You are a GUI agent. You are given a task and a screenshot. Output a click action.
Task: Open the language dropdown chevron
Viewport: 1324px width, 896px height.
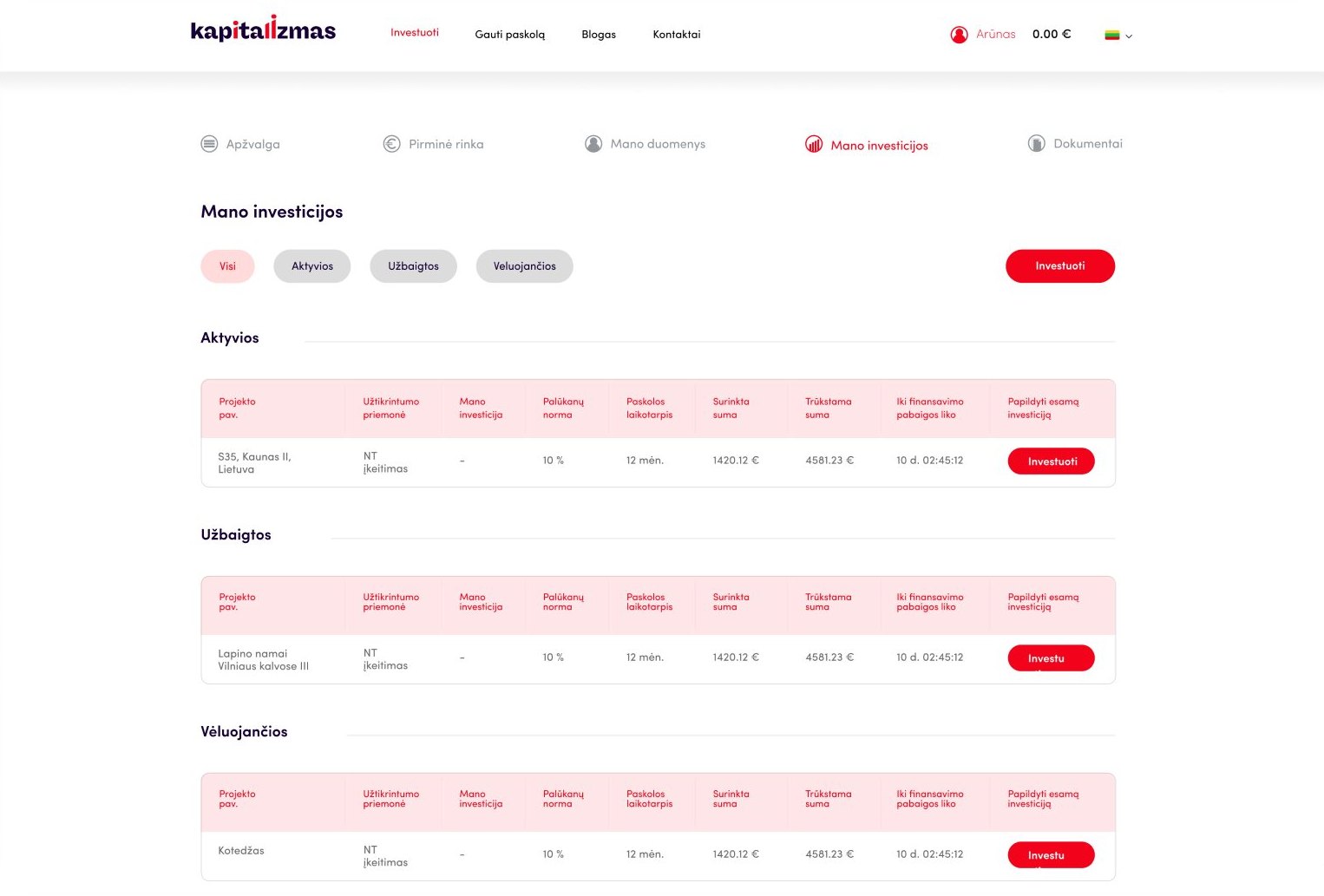coord(1129,36)
